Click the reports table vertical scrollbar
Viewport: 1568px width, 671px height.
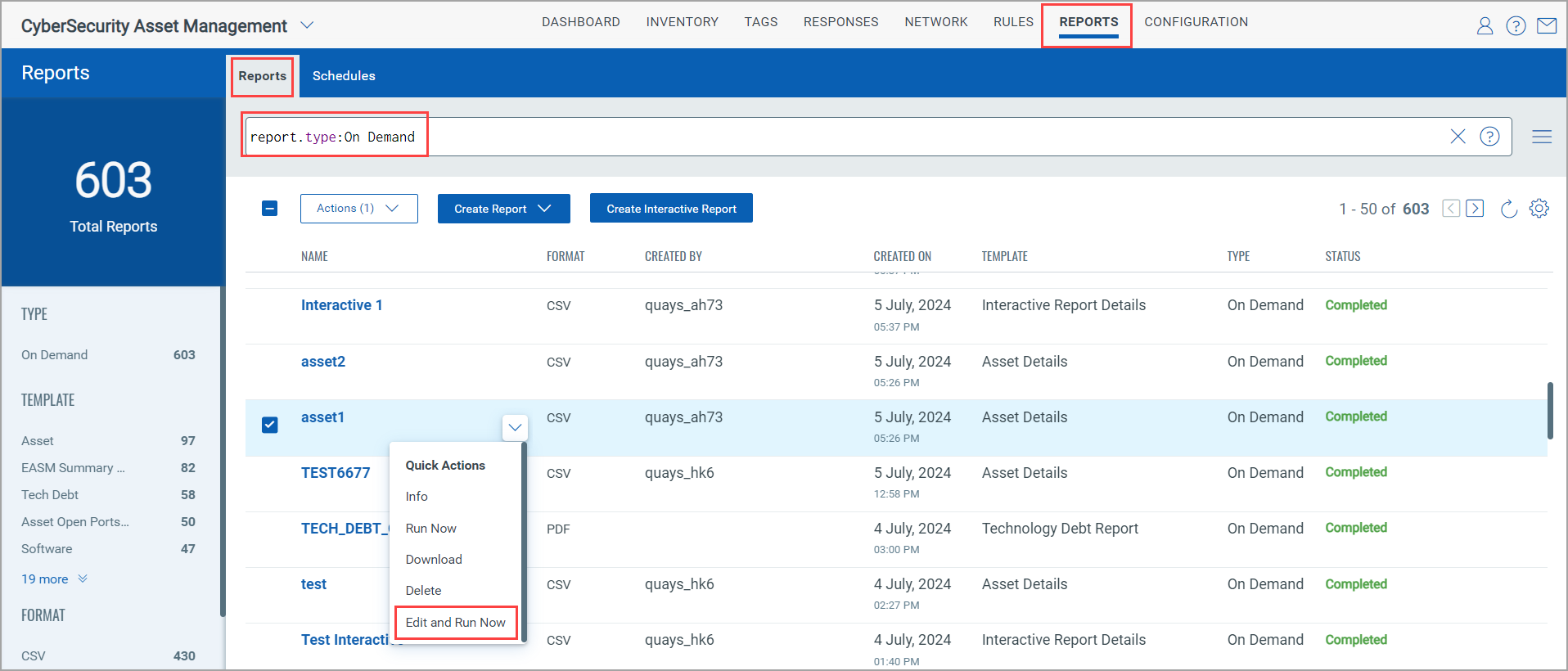(x=1550, y=410)
